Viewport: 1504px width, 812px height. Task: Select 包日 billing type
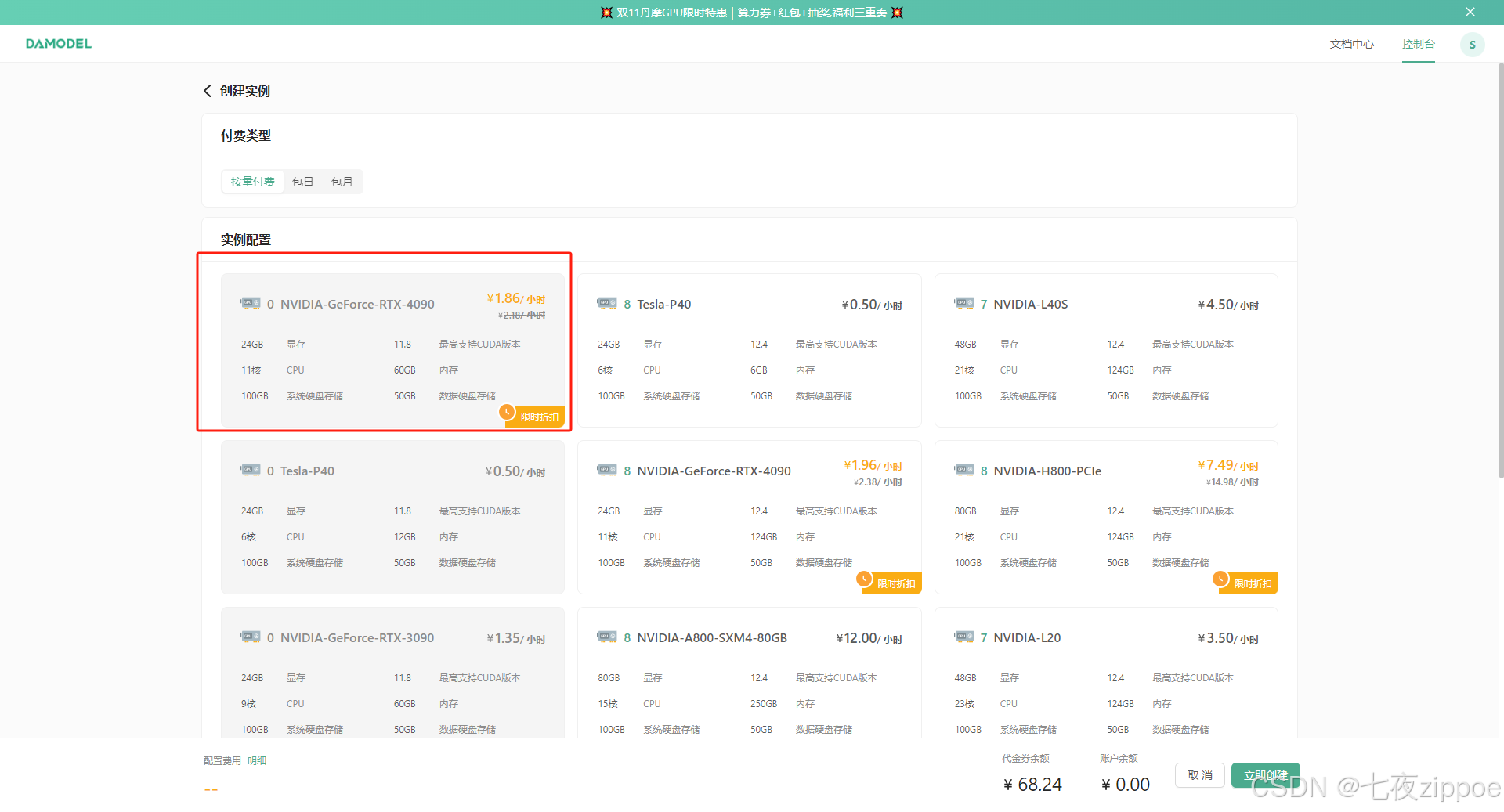click(303, 182)
